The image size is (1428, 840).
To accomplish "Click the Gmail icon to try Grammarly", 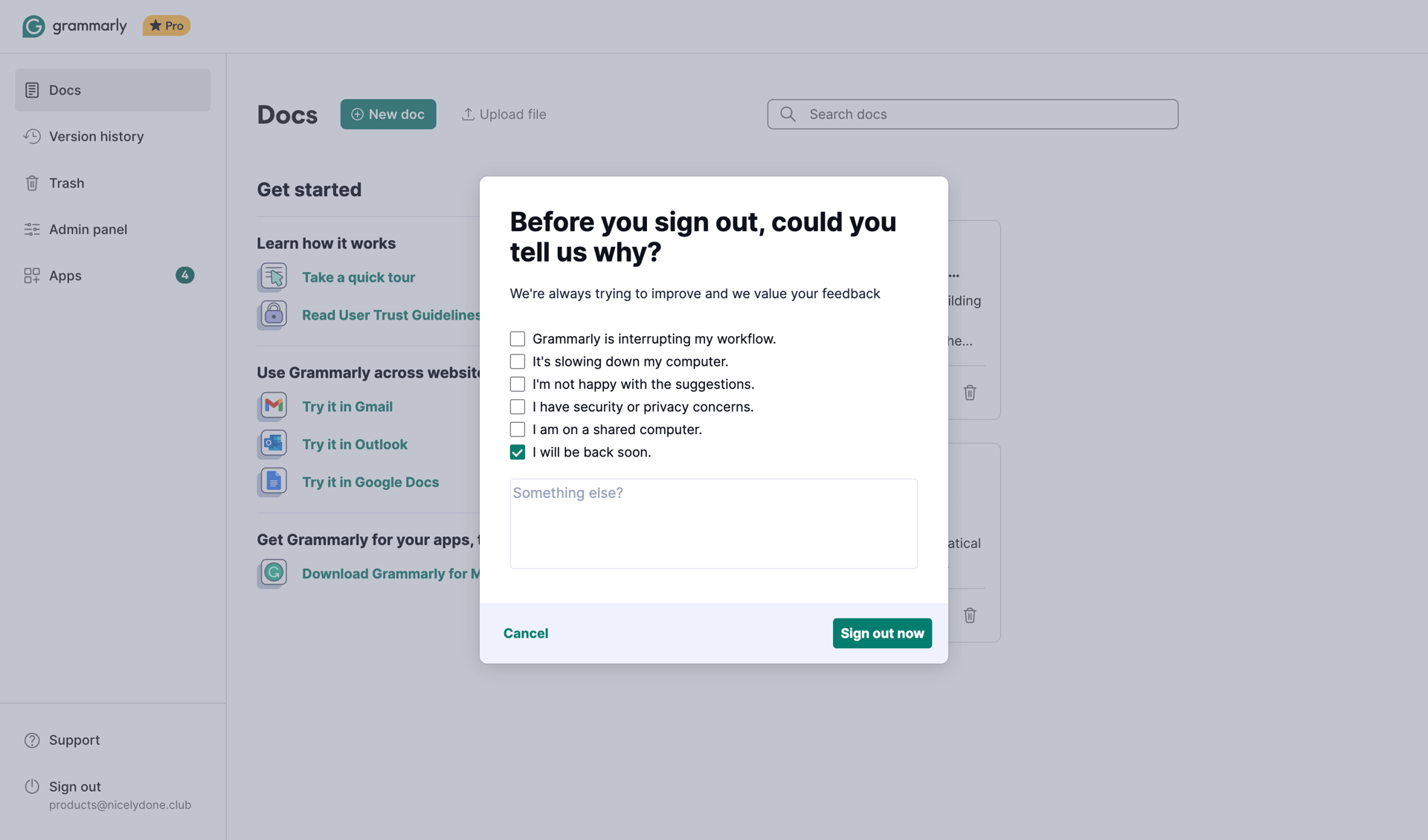I will (272, 406).
